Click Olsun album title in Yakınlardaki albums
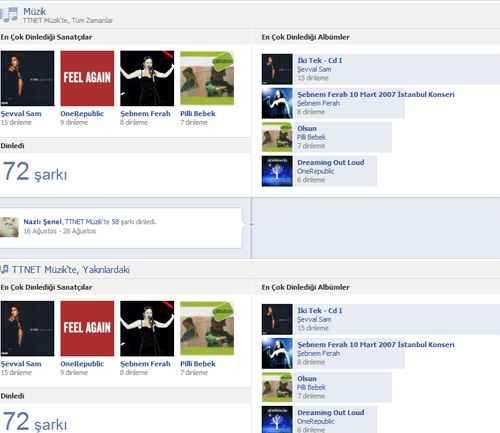 pos(307,379)
